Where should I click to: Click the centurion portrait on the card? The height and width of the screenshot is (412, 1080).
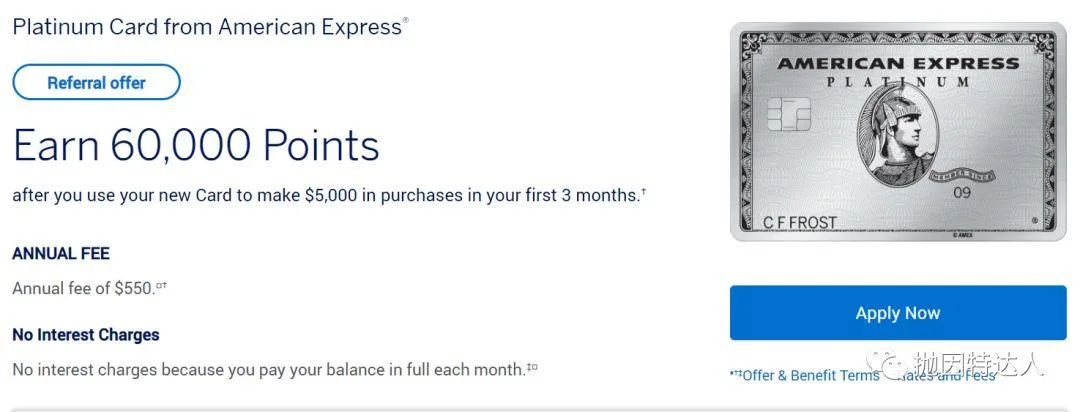click(898, 140)
